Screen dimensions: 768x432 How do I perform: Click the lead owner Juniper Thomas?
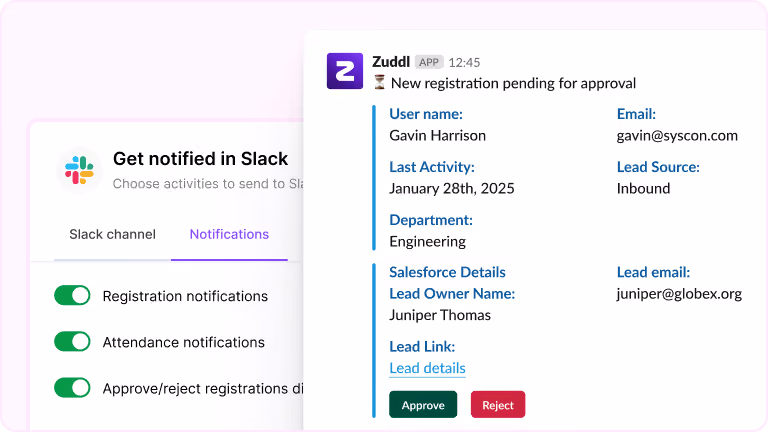tap(440, 315)
